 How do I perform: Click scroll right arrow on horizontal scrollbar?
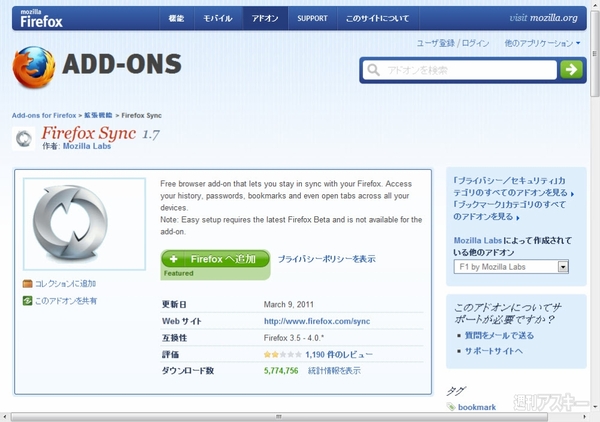pyautogui.click(x=585, y=417)
